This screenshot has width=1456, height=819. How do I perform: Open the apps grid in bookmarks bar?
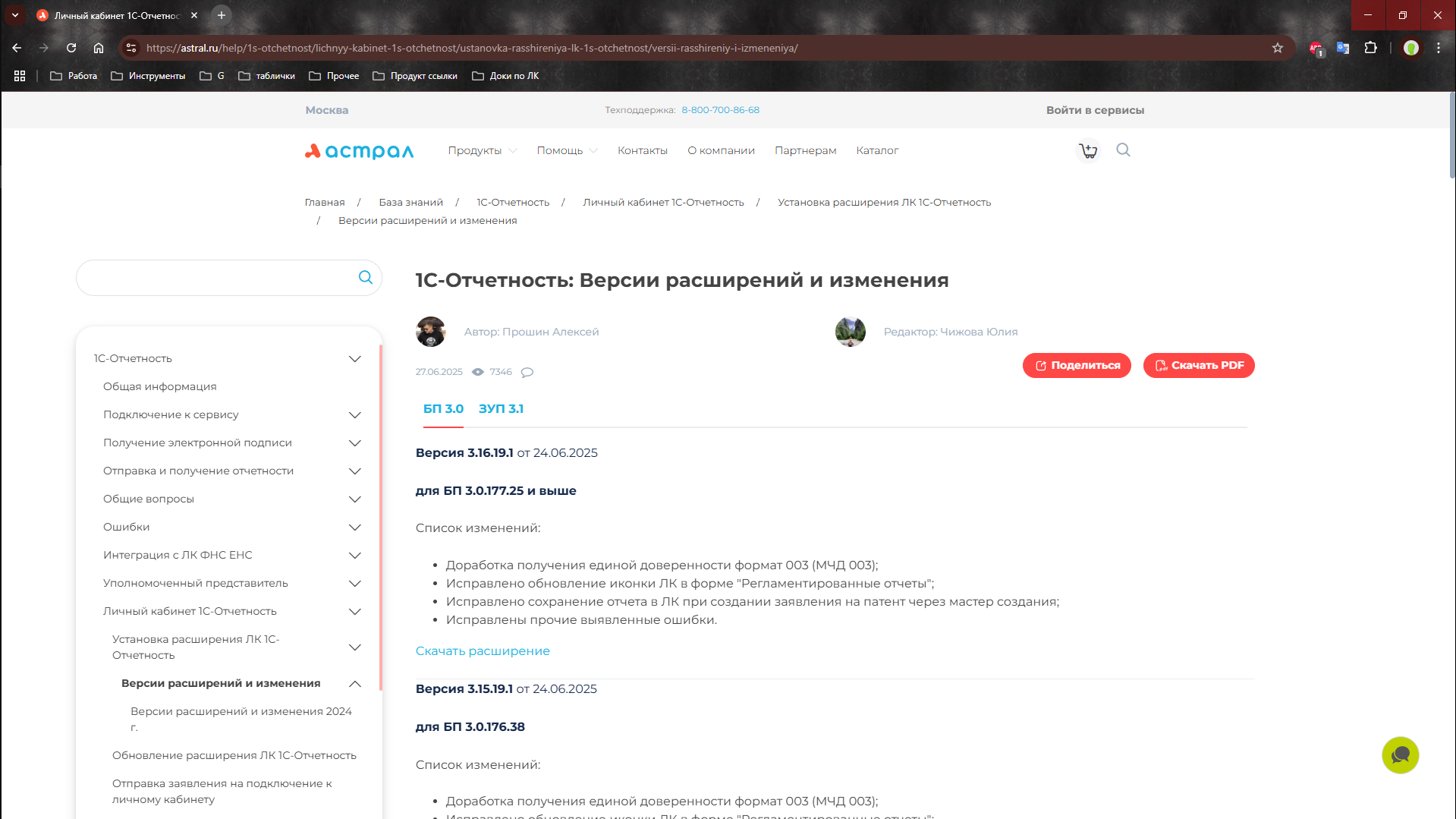(20, 76)
